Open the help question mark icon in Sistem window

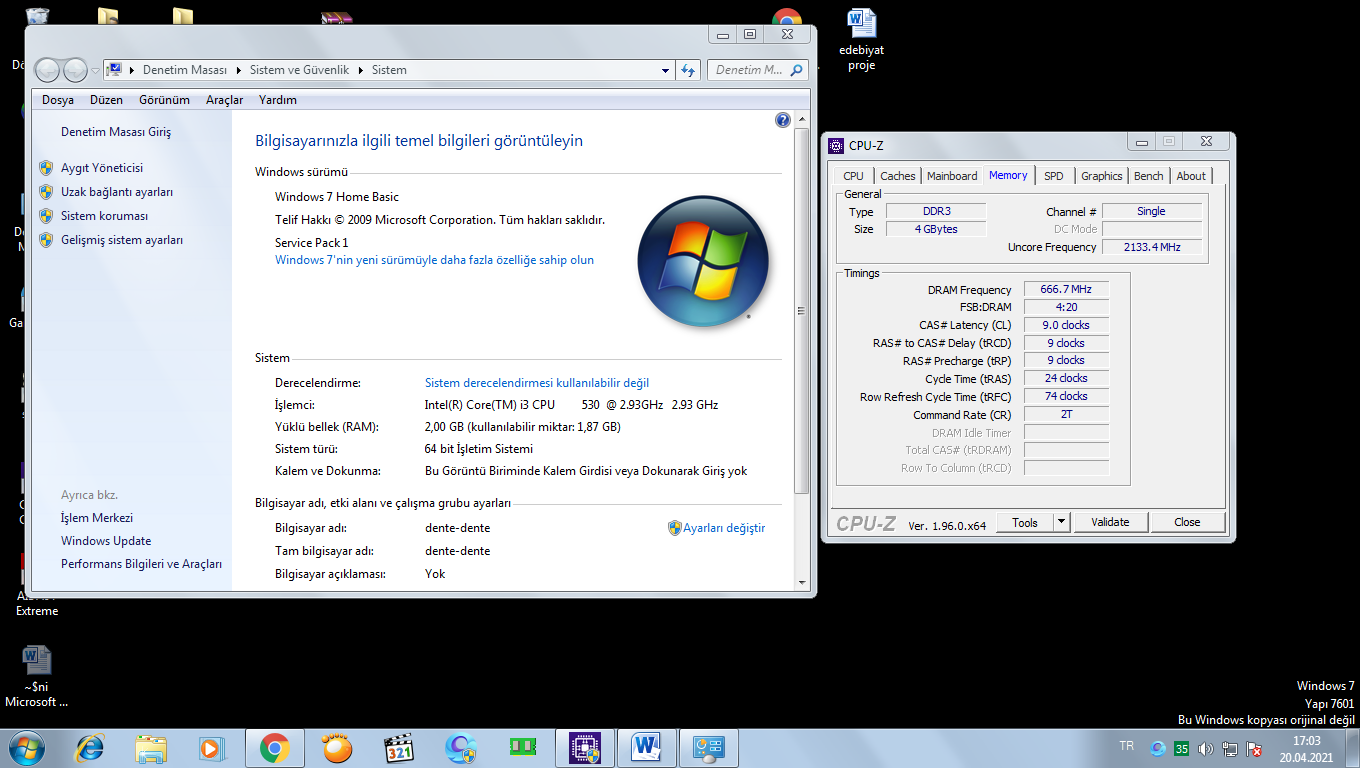pyautogui.click(x=782, y=121)
